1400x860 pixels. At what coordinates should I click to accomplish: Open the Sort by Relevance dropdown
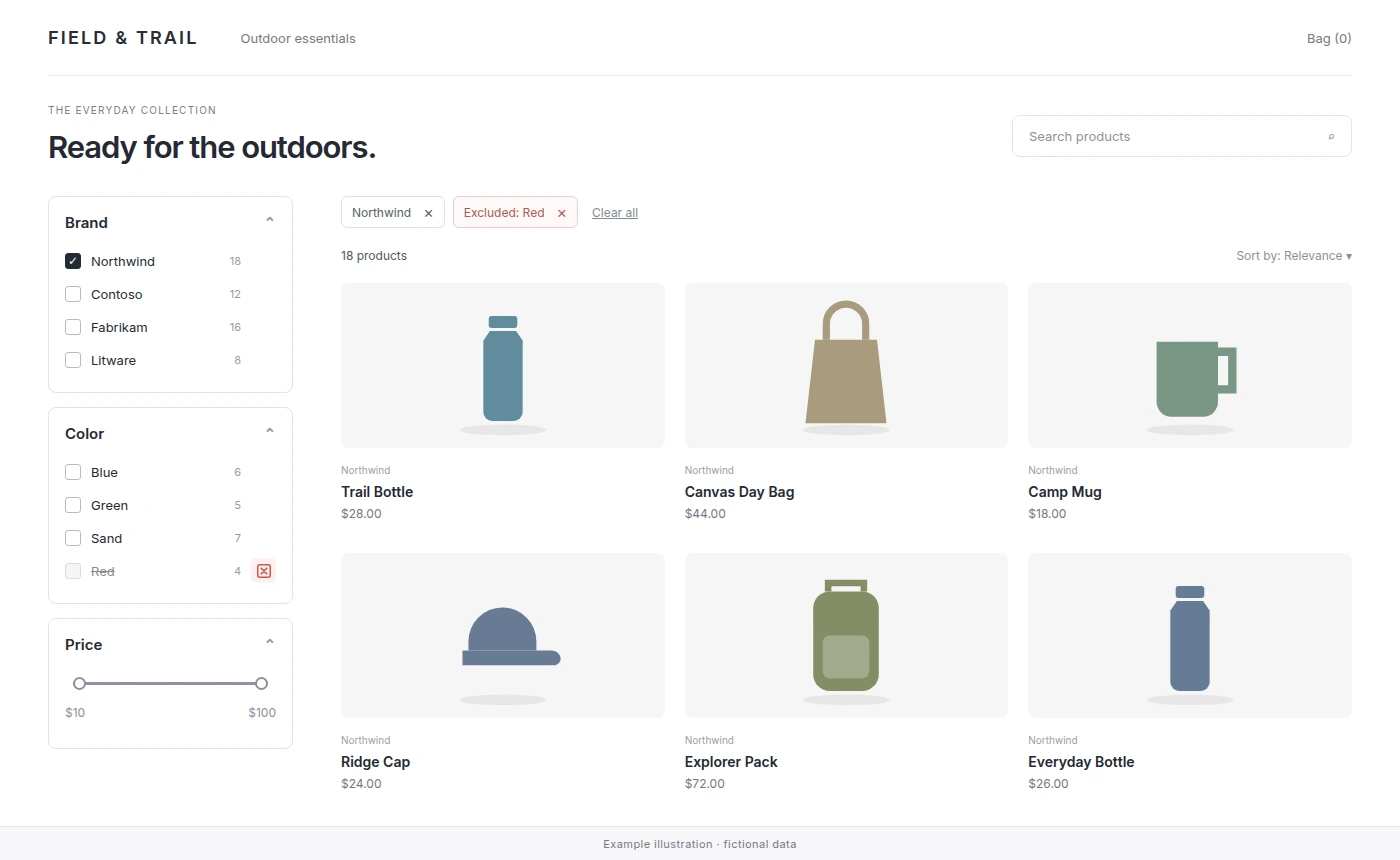1294,256
